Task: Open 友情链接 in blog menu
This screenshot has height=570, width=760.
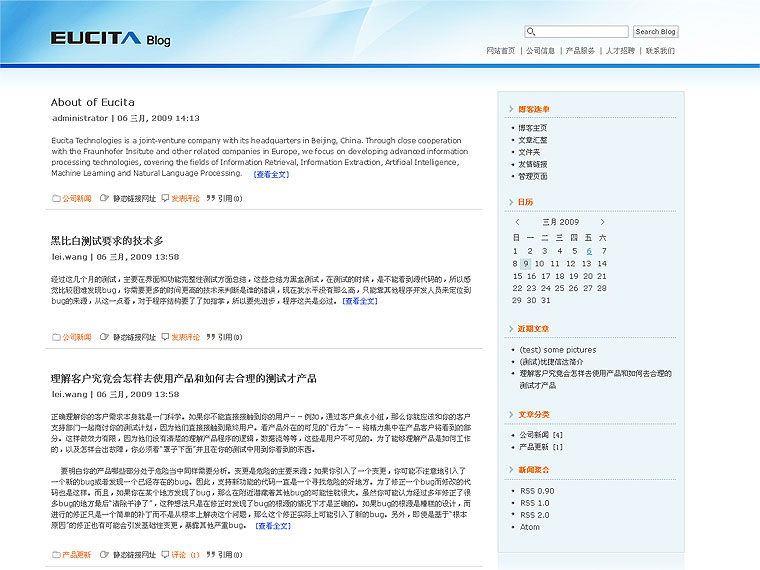Action: 533,164
